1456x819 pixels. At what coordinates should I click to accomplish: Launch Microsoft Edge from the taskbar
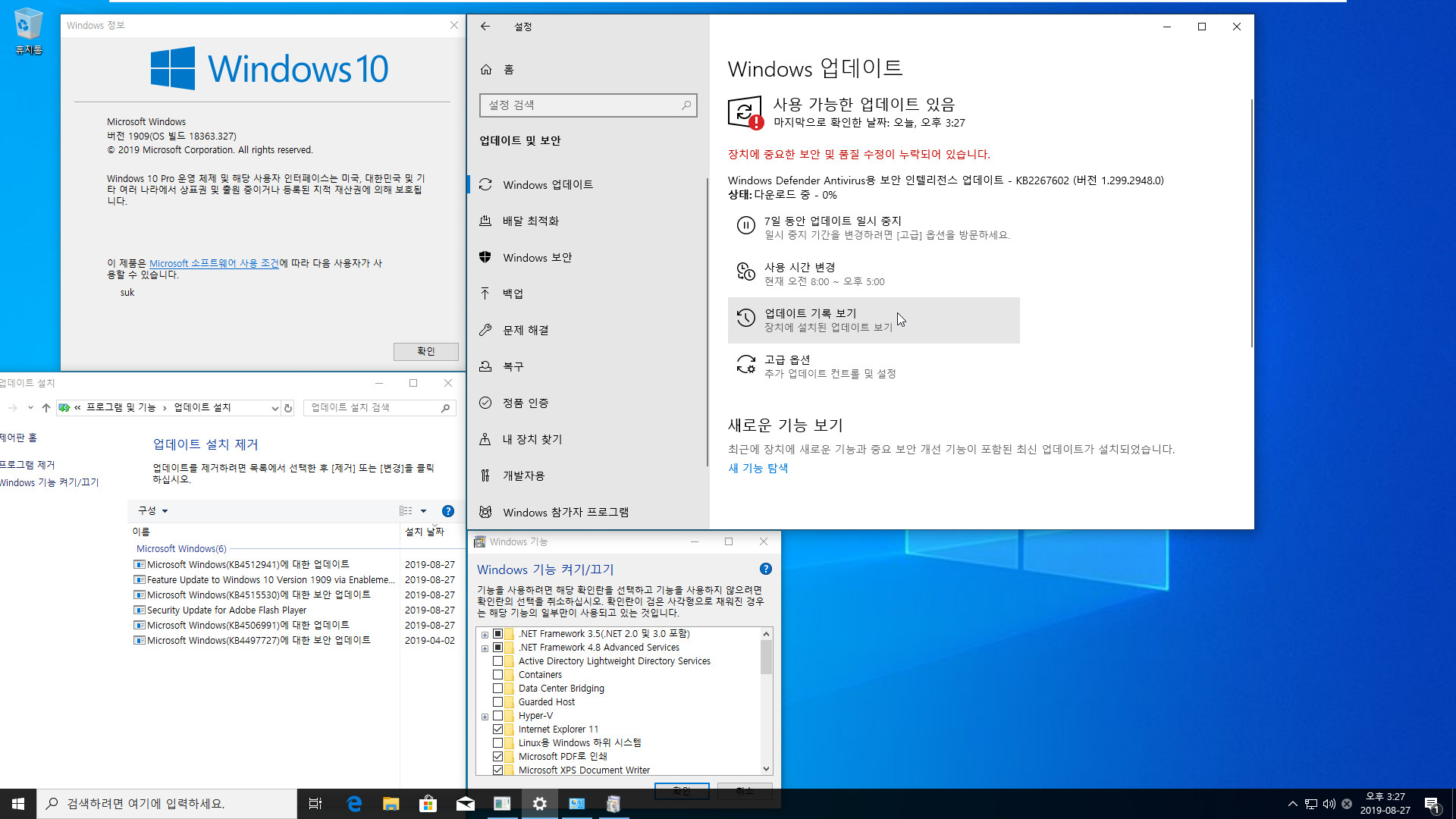(354, 804)
